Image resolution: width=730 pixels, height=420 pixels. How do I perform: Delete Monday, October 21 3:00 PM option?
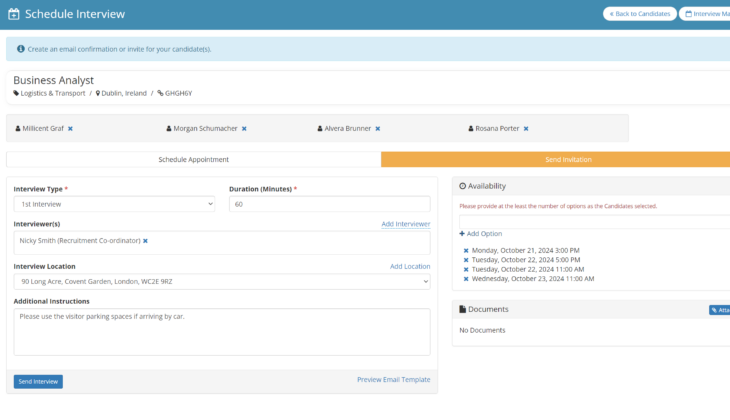(x=466, y=250)
